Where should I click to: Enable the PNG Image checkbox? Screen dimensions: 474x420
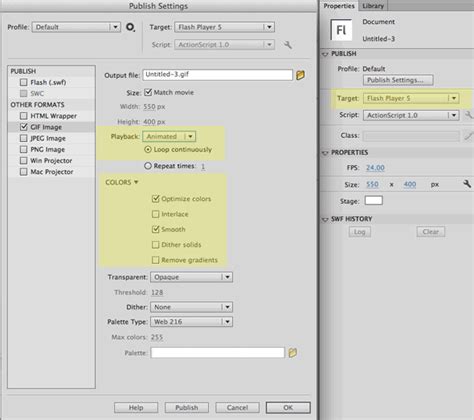pos(23,149)
